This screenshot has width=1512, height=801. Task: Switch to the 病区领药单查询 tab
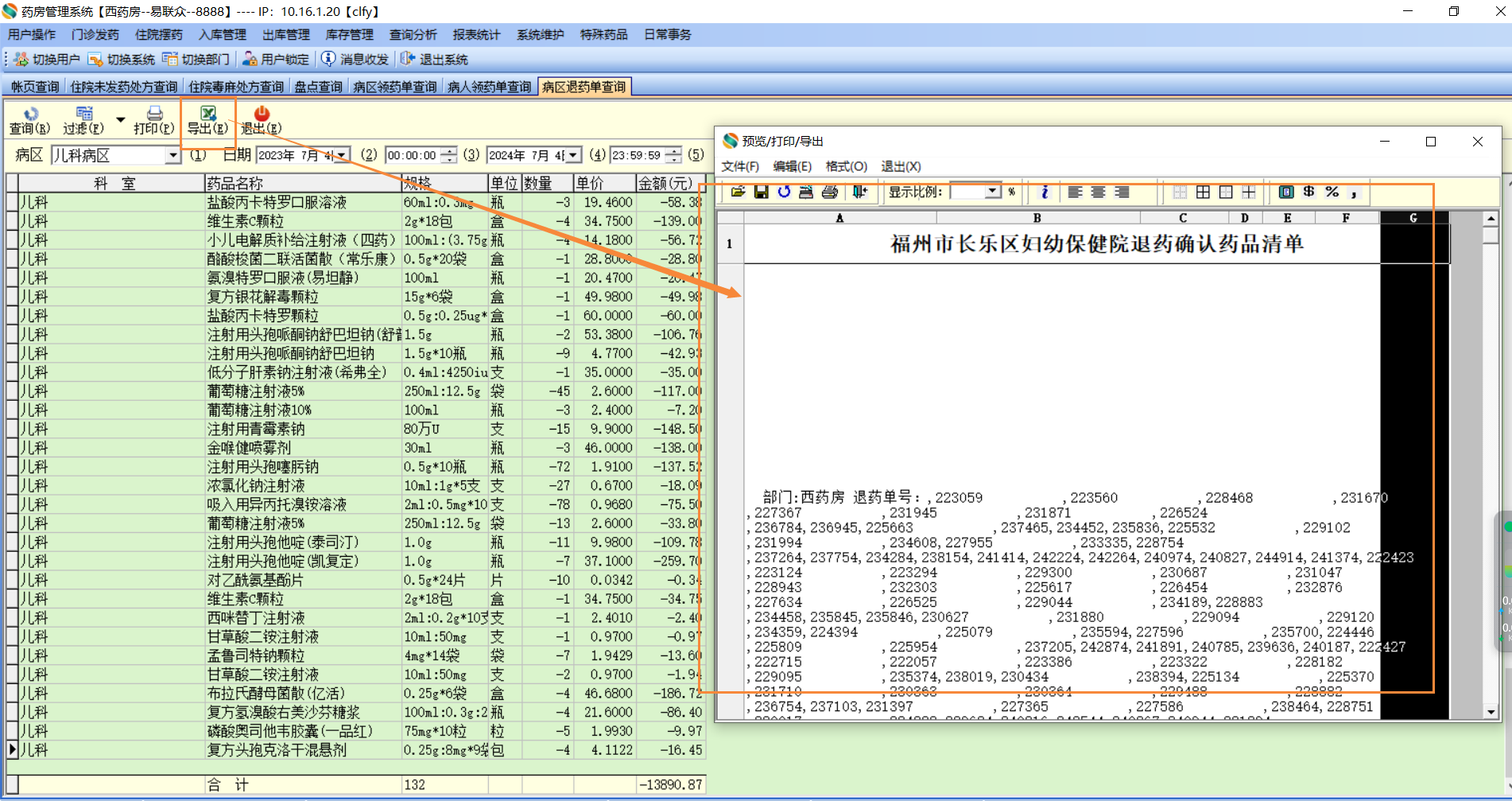pyautogui.click(x=395, y=87)
